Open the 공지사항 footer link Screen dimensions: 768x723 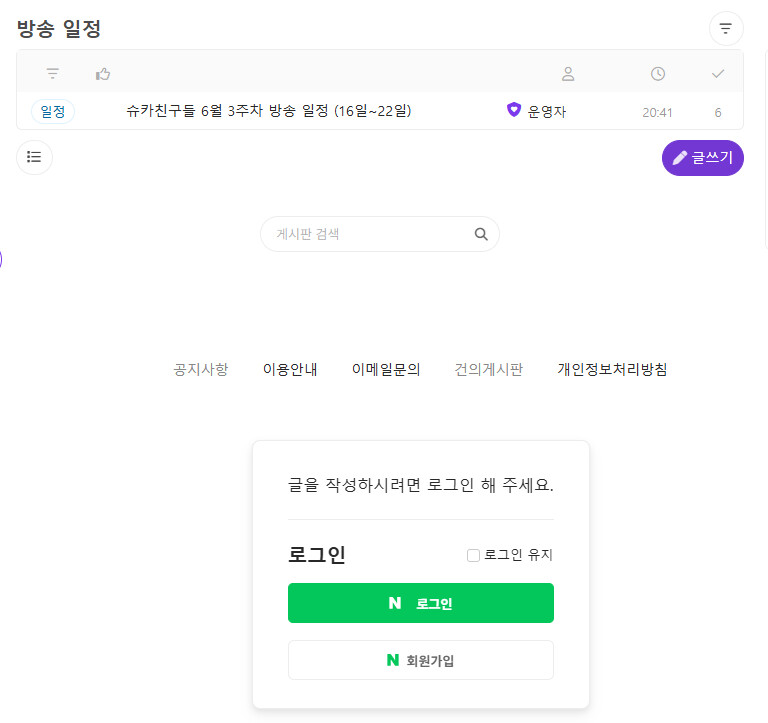point(201,369)
